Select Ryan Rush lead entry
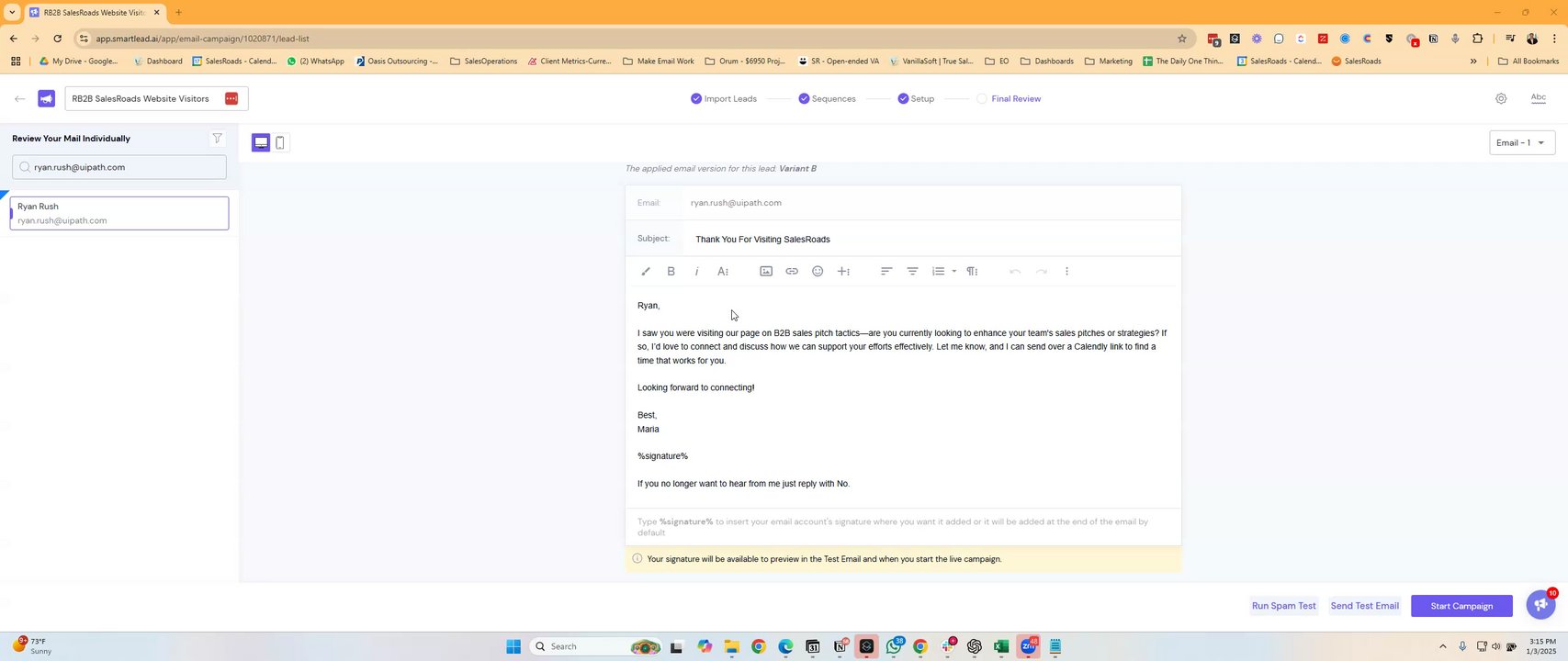The width and height of the screenshot is (1568, 661). pyautogui.click(x=119, y=213)
